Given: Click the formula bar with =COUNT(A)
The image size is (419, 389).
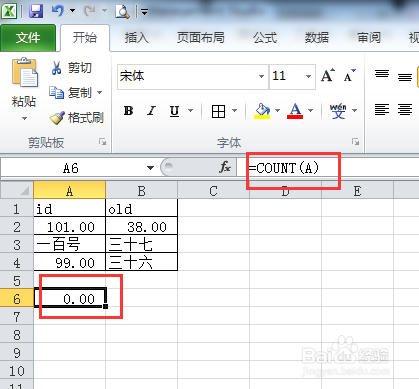Looking at the screenshot, I should [x=327, y=168].
